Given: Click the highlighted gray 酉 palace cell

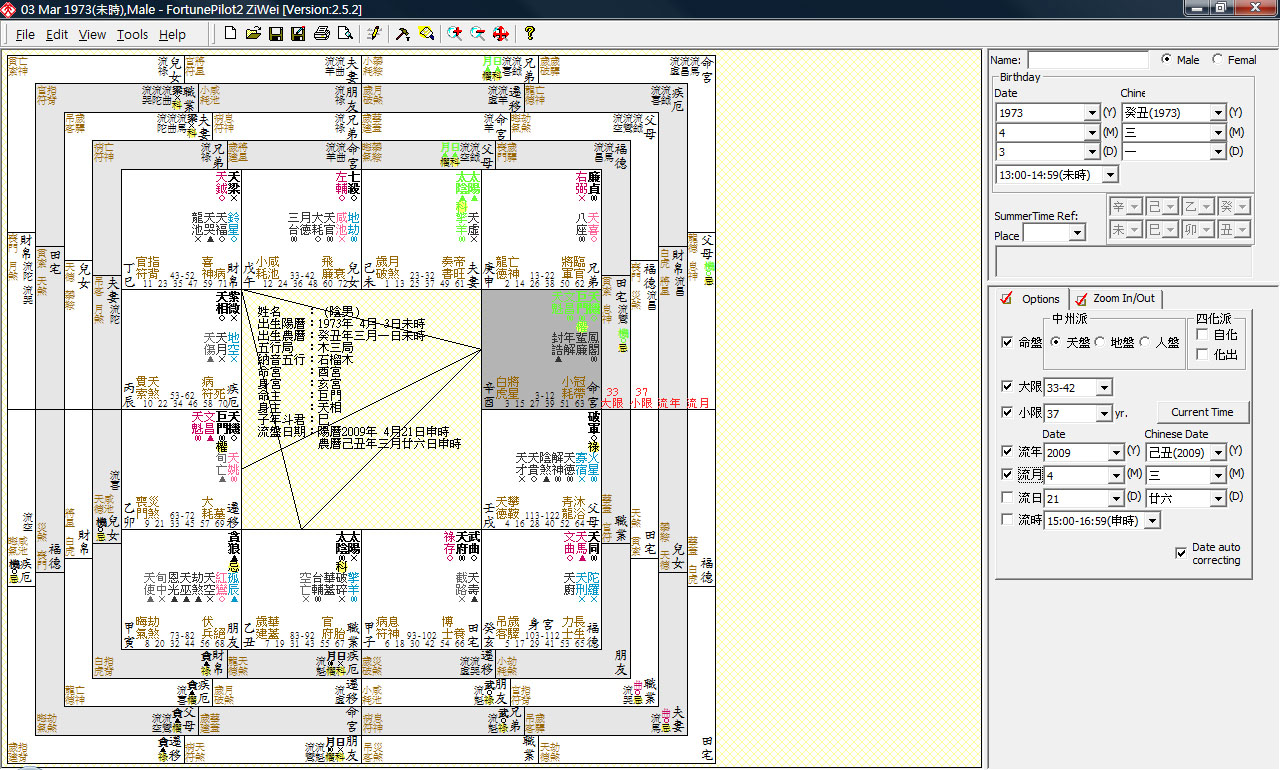Looking at the screenshot, I should tap(541, 349).
